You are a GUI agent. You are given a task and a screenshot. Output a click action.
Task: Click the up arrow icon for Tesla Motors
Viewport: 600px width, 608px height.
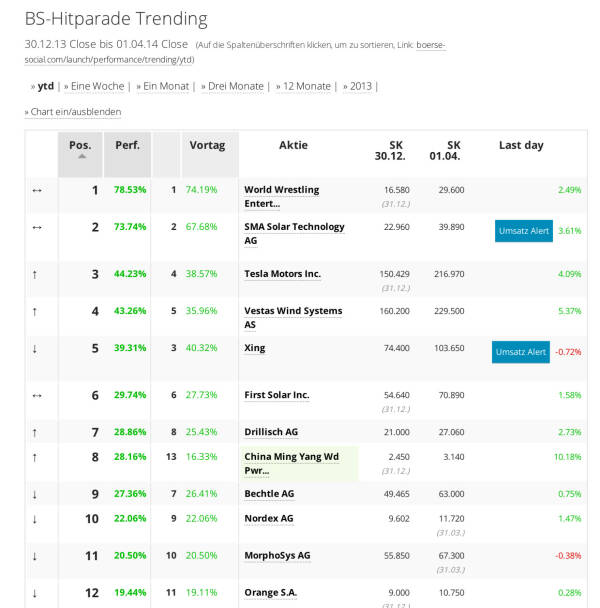click(x=36, y=274)
